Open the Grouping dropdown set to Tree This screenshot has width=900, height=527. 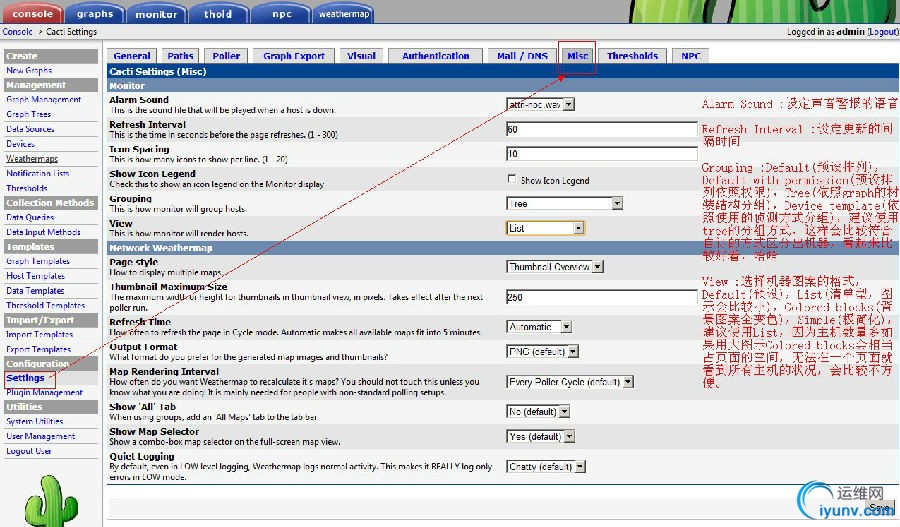pyautogui.click(x=564, y=203)
